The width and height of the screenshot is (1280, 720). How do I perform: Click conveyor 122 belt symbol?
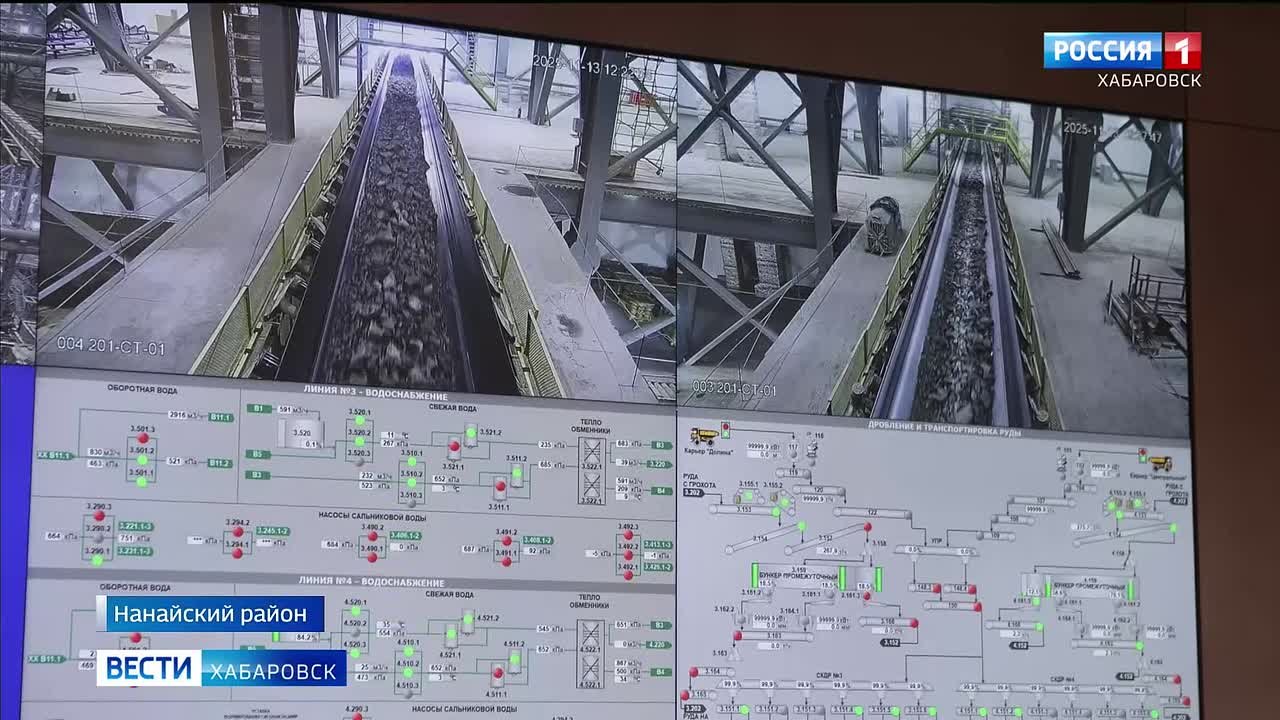click(872, 513)
